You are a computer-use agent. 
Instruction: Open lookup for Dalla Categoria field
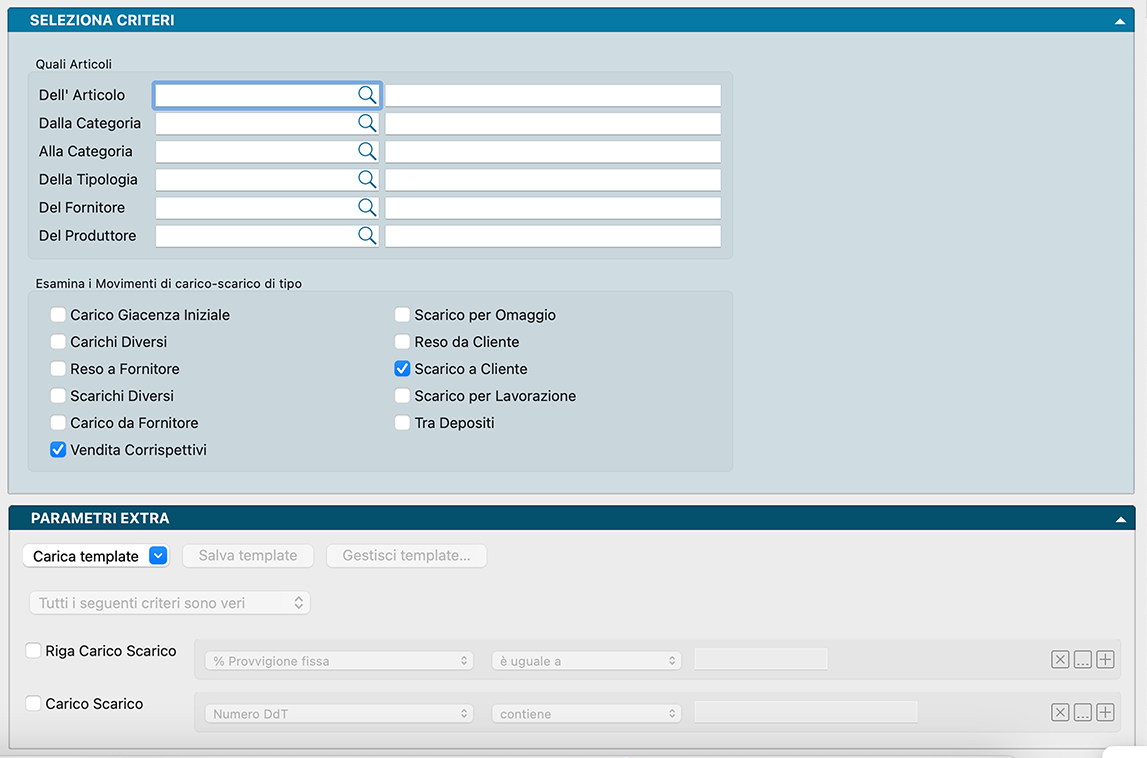point(367,123)
